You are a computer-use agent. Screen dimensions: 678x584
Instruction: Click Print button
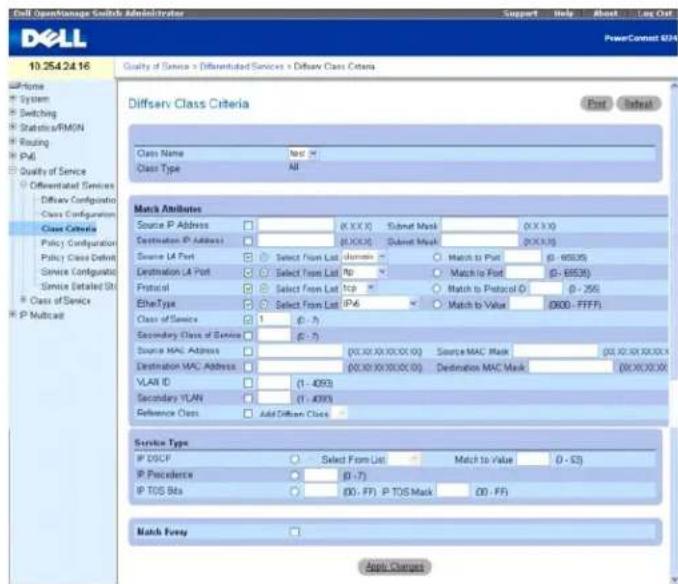pyautogui.click(x=596, y=104)
